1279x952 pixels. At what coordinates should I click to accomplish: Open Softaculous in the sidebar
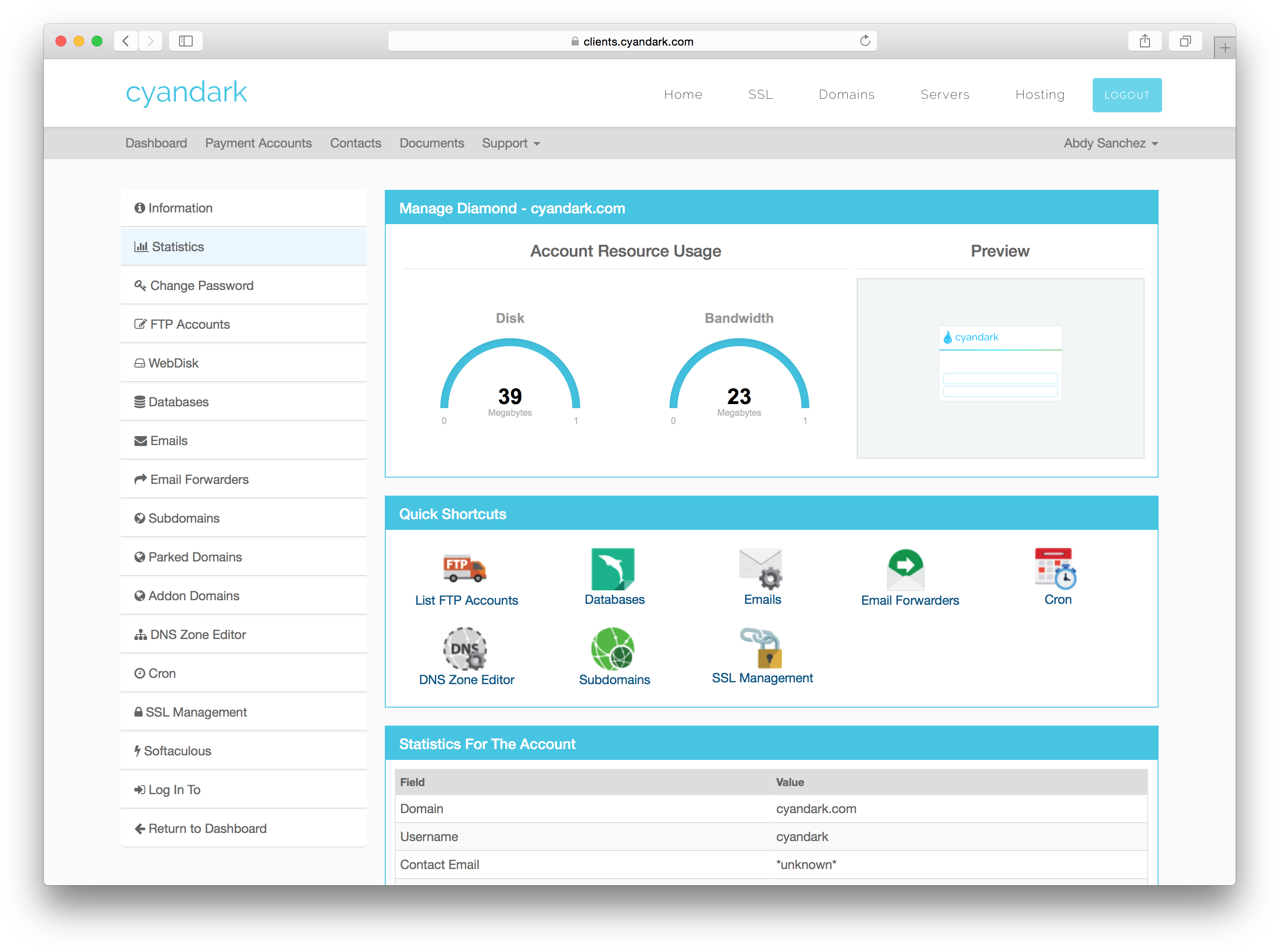coord(244,751)
